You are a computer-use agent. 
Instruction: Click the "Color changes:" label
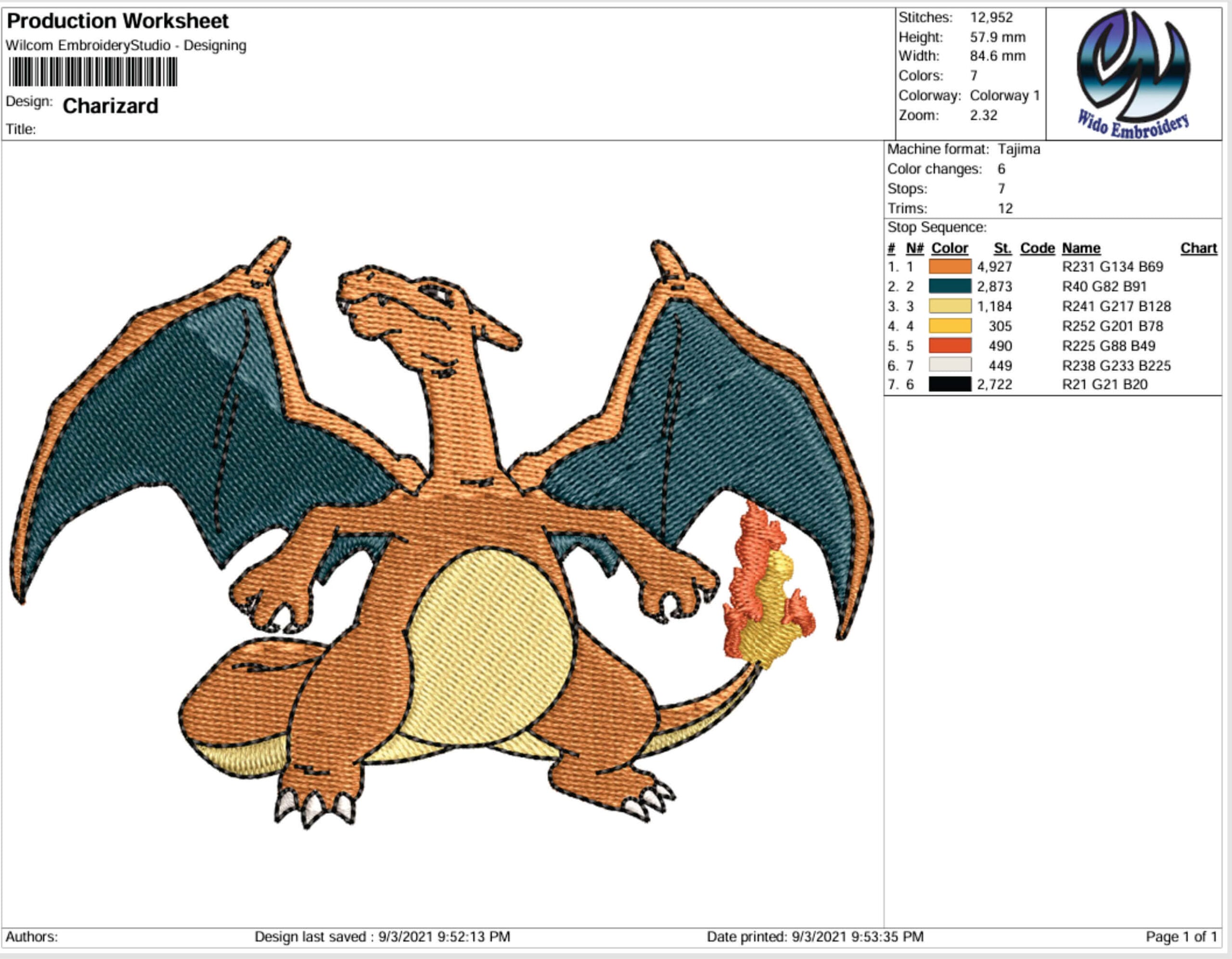(x=934, y=169)
